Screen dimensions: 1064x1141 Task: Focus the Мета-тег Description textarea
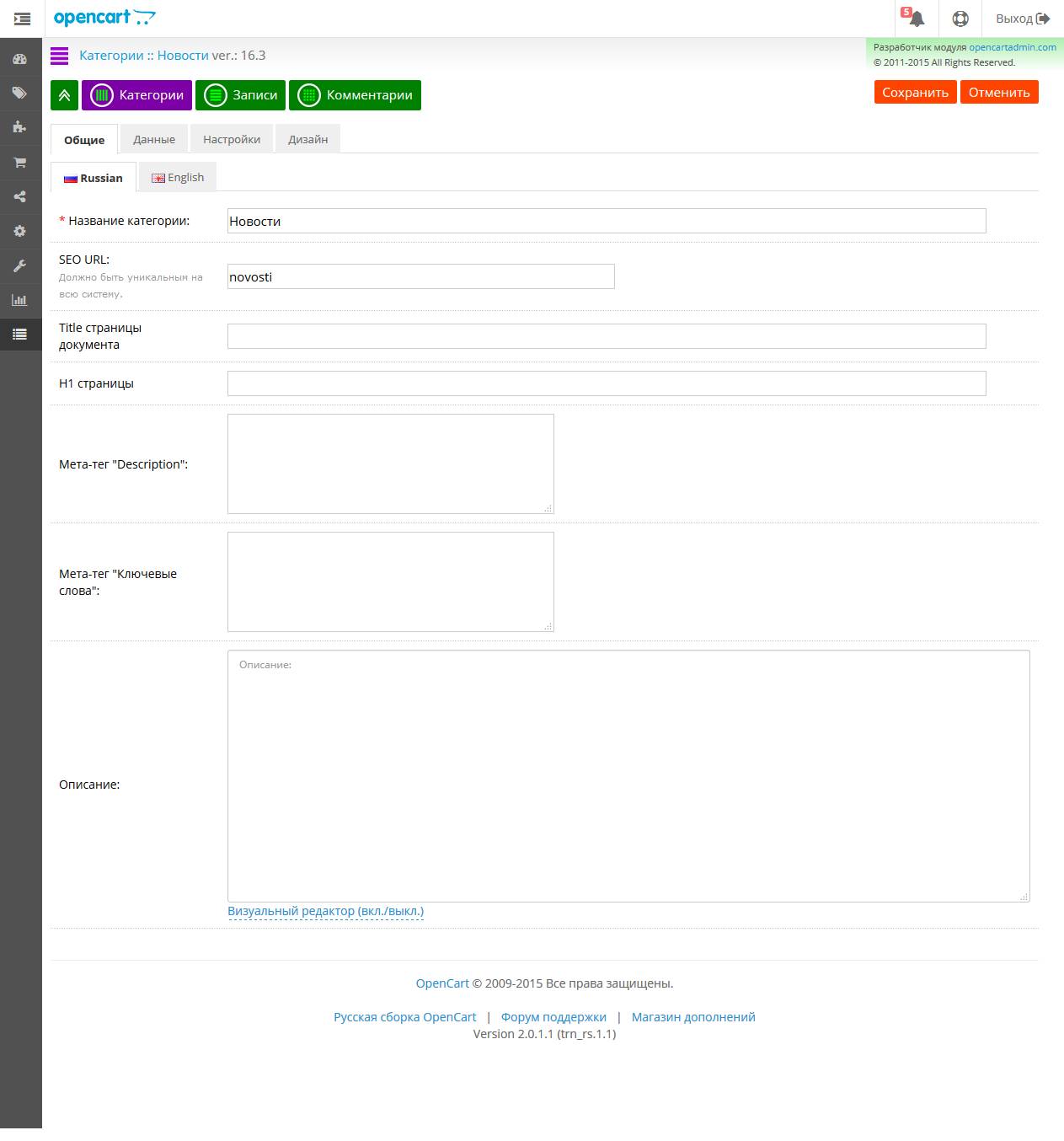click(391, 463)
